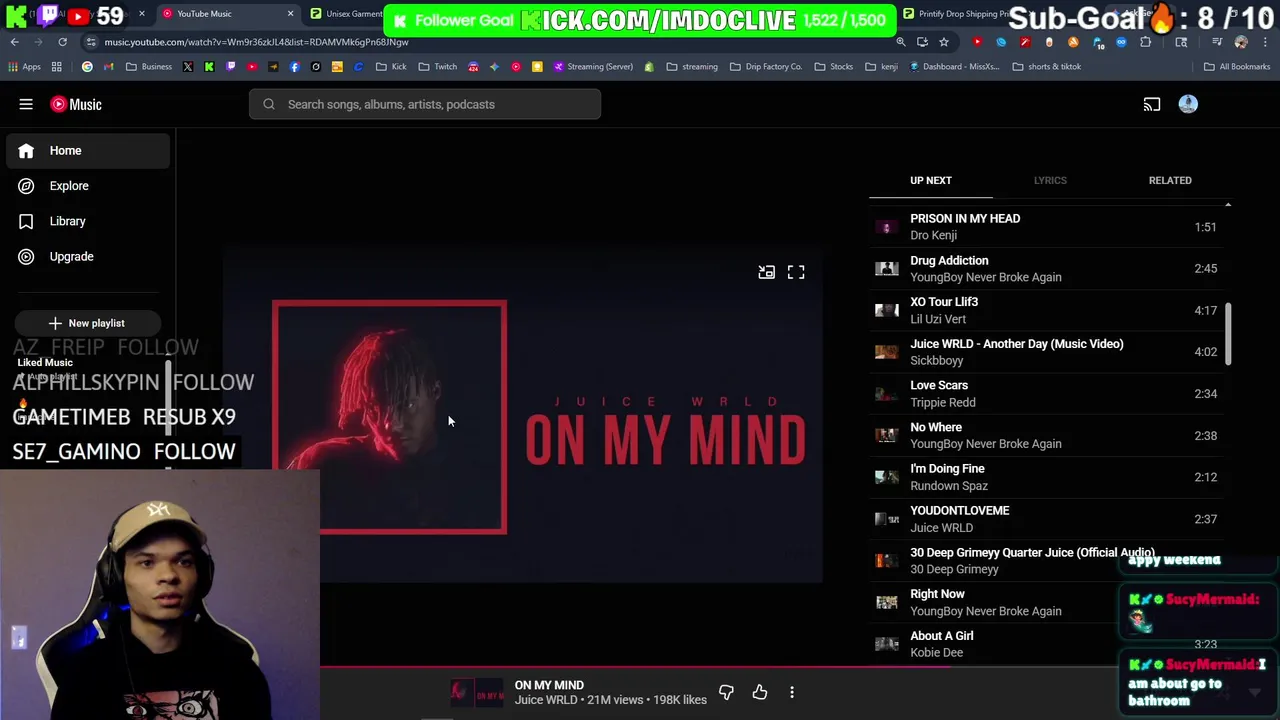
Task: Play PRISON IN MY HEAD from the queue
Action: click(x=1048, y=227)
